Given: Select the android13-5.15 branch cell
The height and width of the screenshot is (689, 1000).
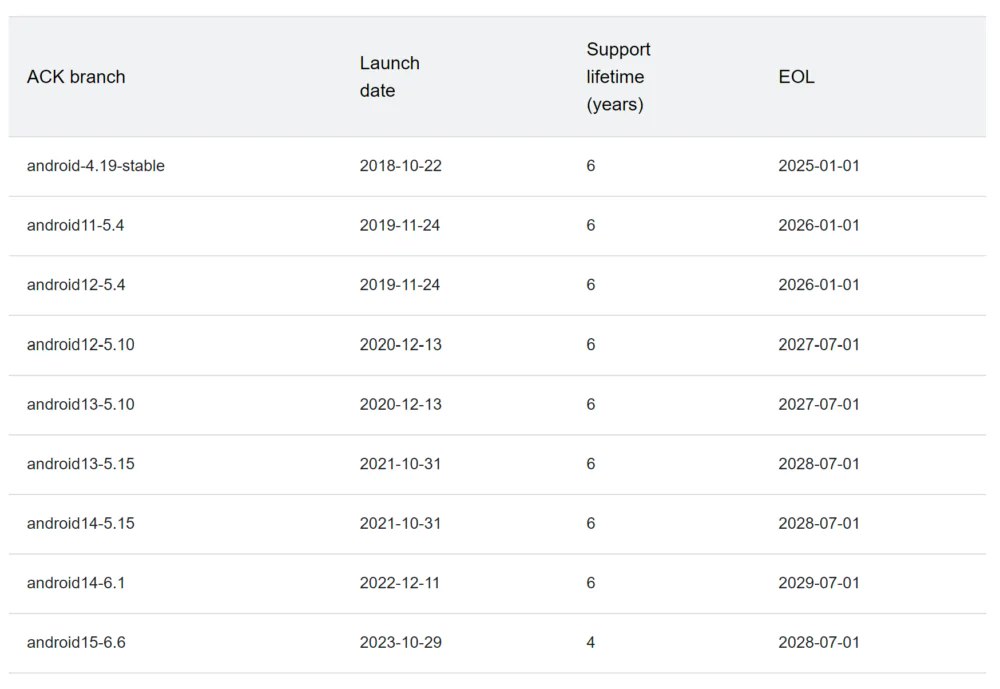Looking at the screenshot, I should pyautogui.click(x=80, y=464).
